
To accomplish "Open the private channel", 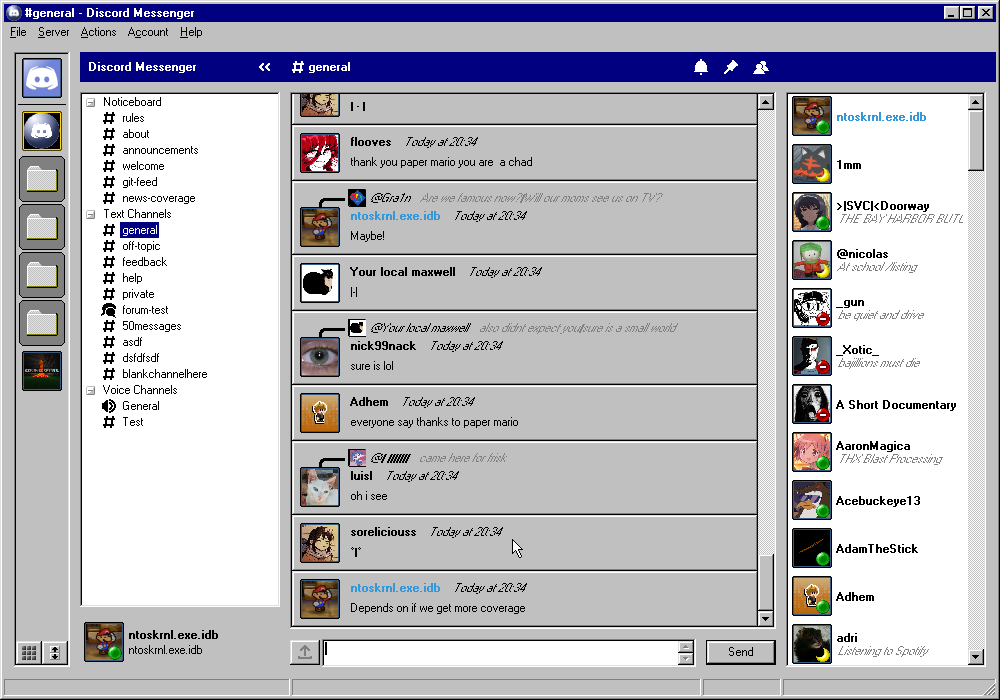I will pyautogui.click(x=138, y=294).
